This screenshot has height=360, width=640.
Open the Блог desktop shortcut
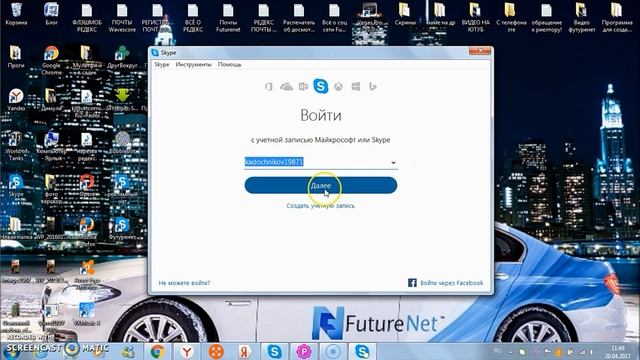pyautogui.click(x=51, y=14)
